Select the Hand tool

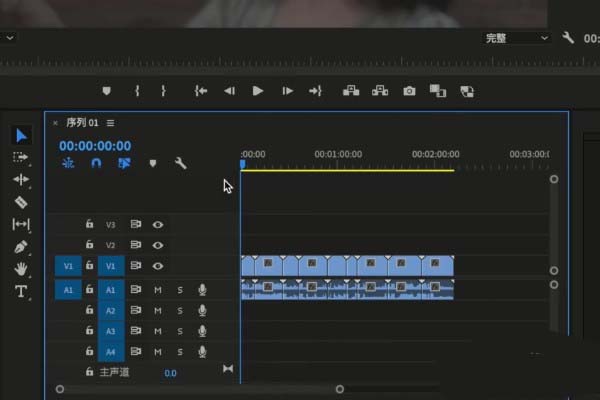pyautogui.click(x=21, y=268)
